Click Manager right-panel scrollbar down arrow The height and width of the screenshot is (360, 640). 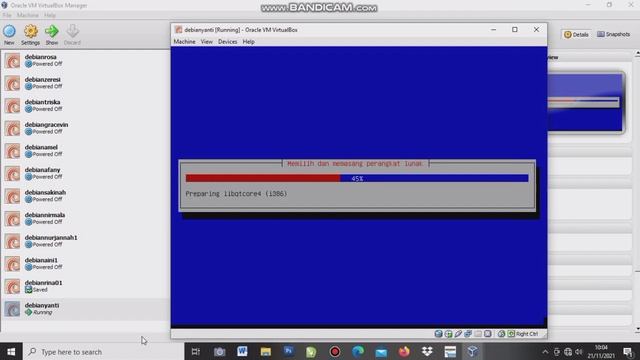(x=638, y=329)
